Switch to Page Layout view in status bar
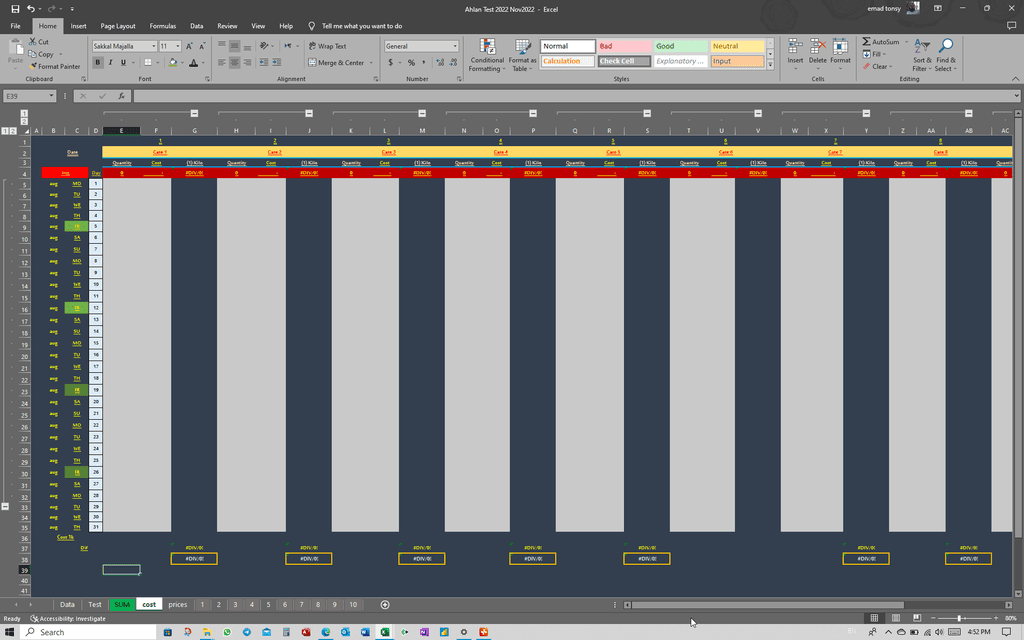 coord(895,618)
